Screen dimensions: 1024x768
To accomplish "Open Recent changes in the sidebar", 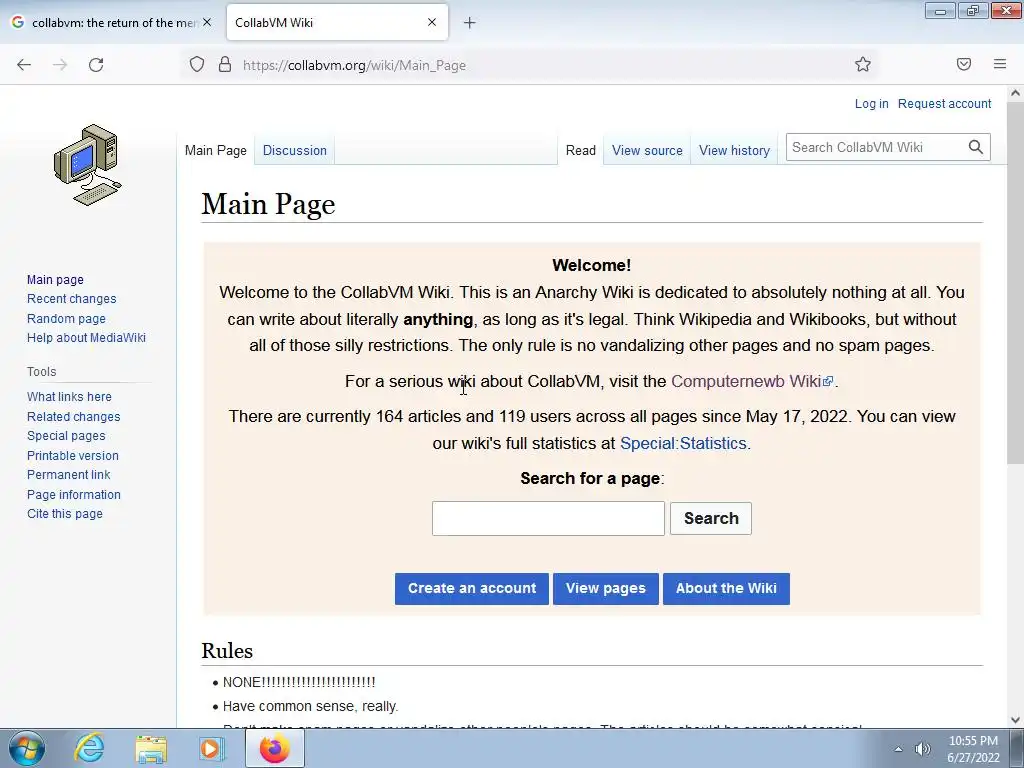I will 71,299.
